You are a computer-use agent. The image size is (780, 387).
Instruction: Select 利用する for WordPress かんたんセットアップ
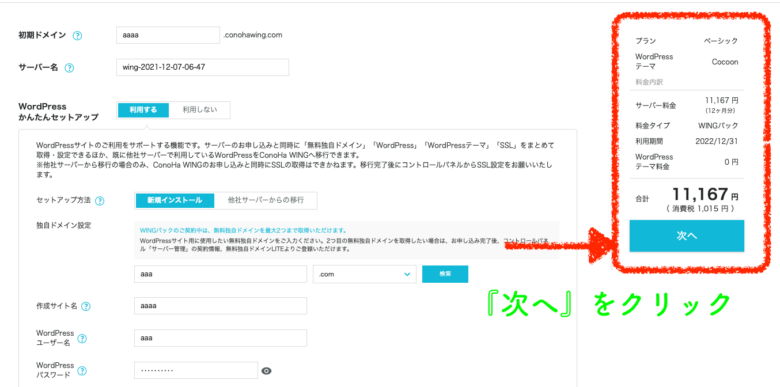tap(143, 110)
